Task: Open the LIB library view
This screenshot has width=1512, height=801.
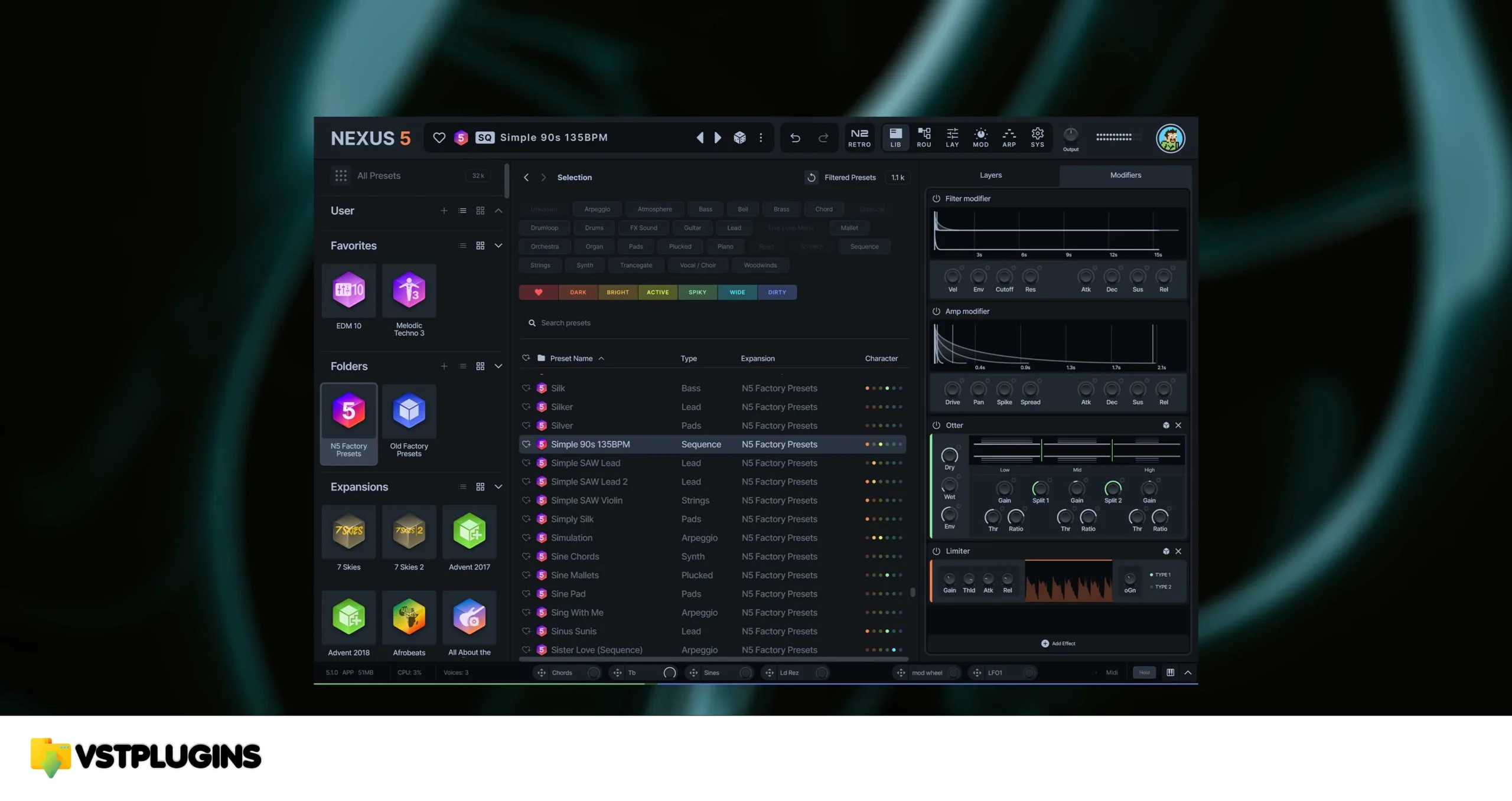Action: tap(895, 138)
